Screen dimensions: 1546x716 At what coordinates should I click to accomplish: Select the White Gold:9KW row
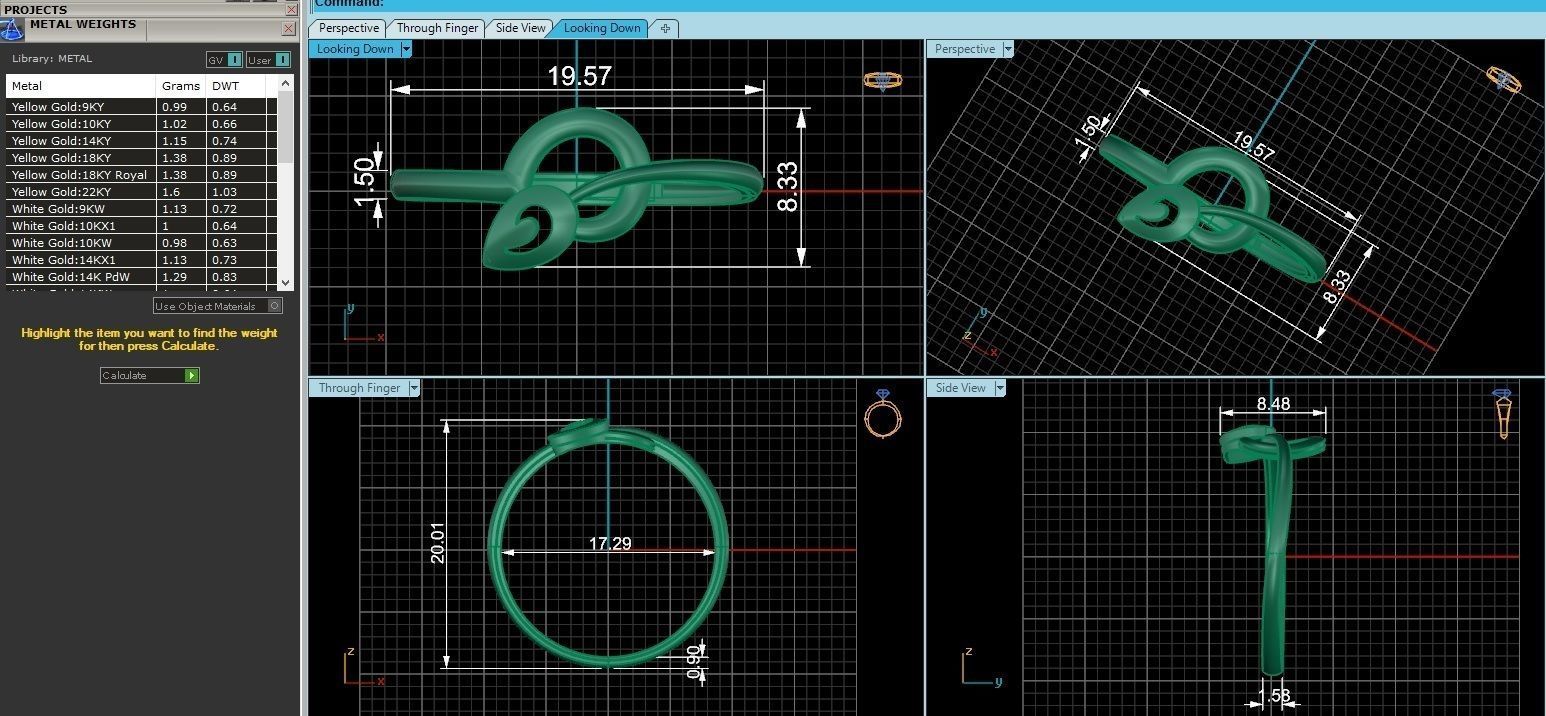[142, 209]
